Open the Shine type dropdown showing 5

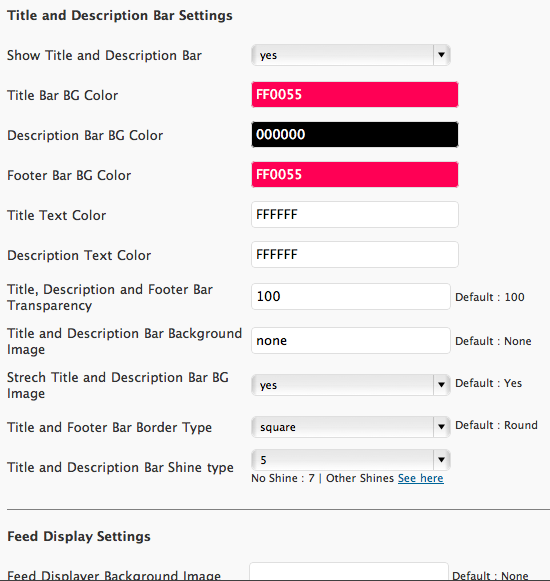click(351, 460)
